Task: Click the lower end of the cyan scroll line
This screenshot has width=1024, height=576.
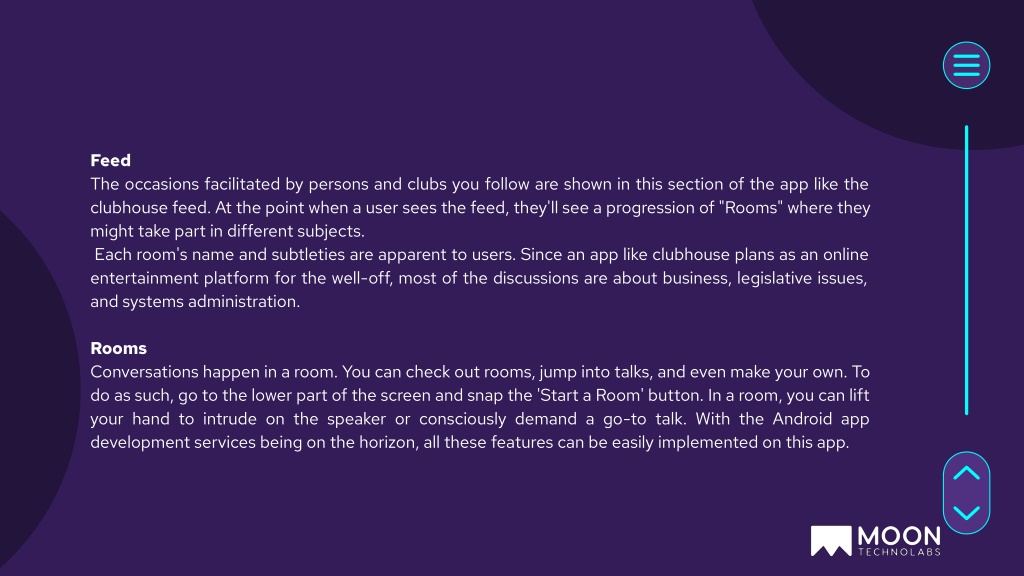Action: tap(966, 411)
